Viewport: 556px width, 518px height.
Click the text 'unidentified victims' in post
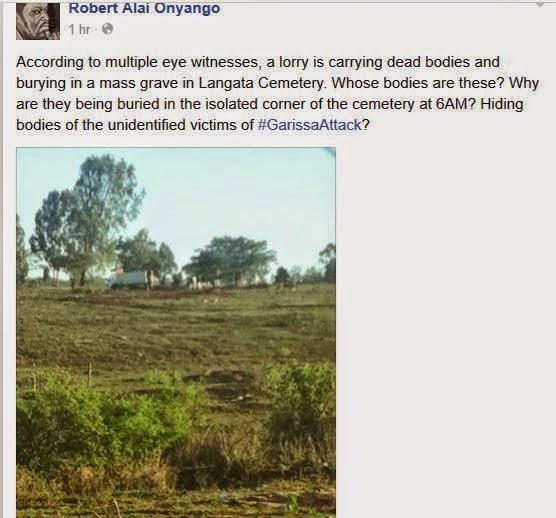click(173, 125)
